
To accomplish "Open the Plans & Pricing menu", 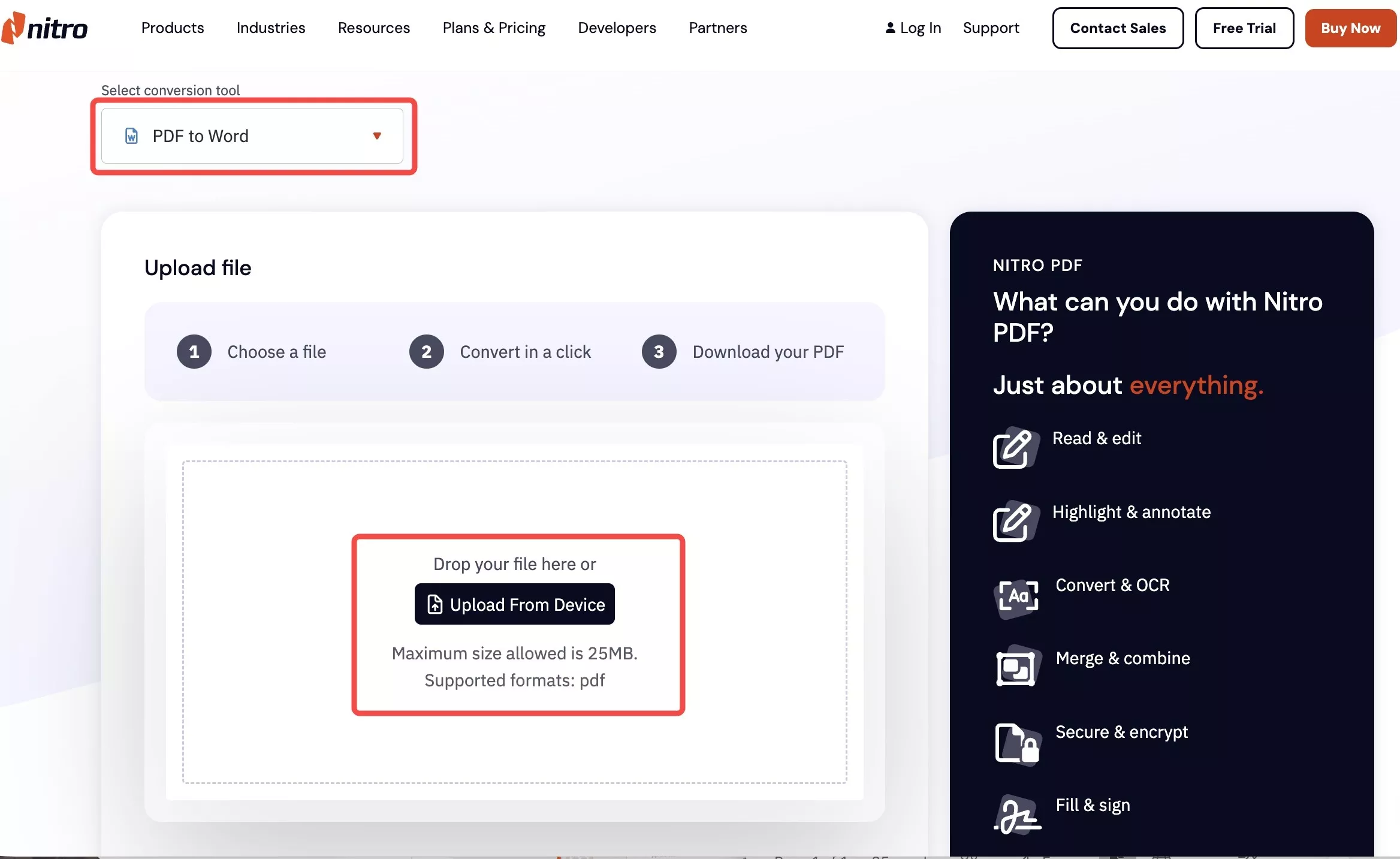I will pos(494,28).
